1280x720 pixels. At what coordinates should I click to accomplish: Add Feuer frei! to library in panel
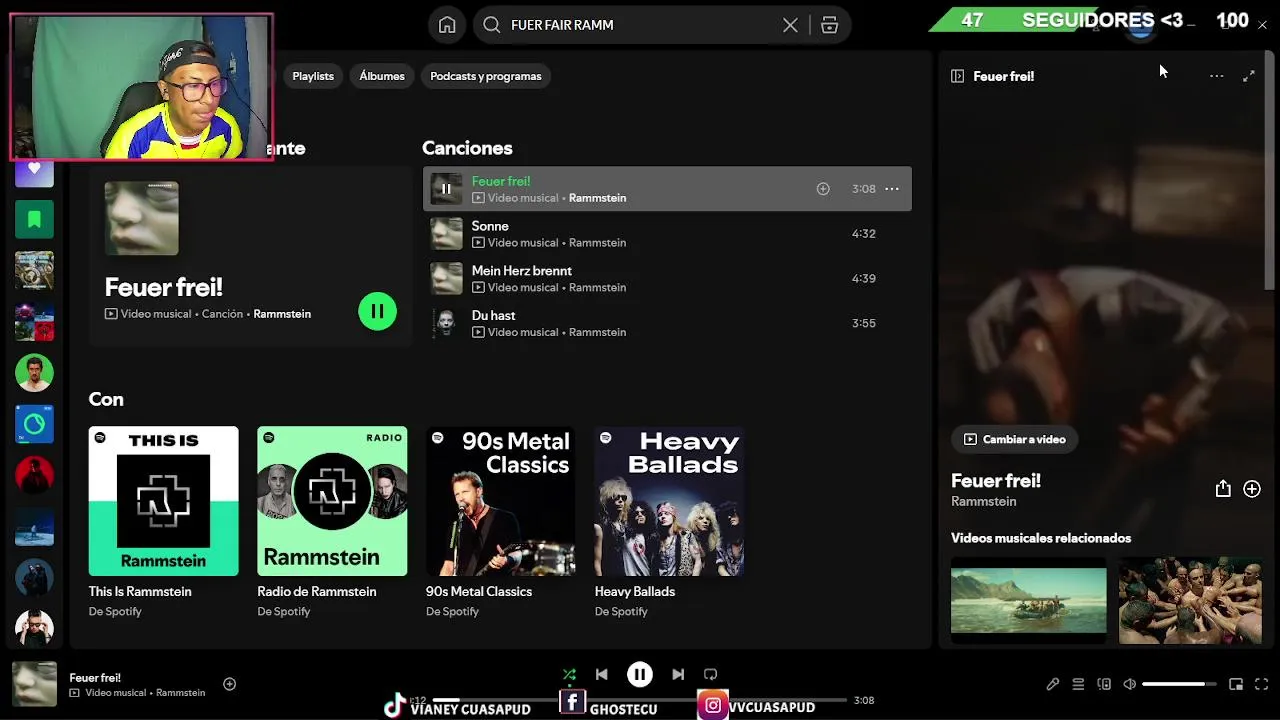pos(1252,489)
